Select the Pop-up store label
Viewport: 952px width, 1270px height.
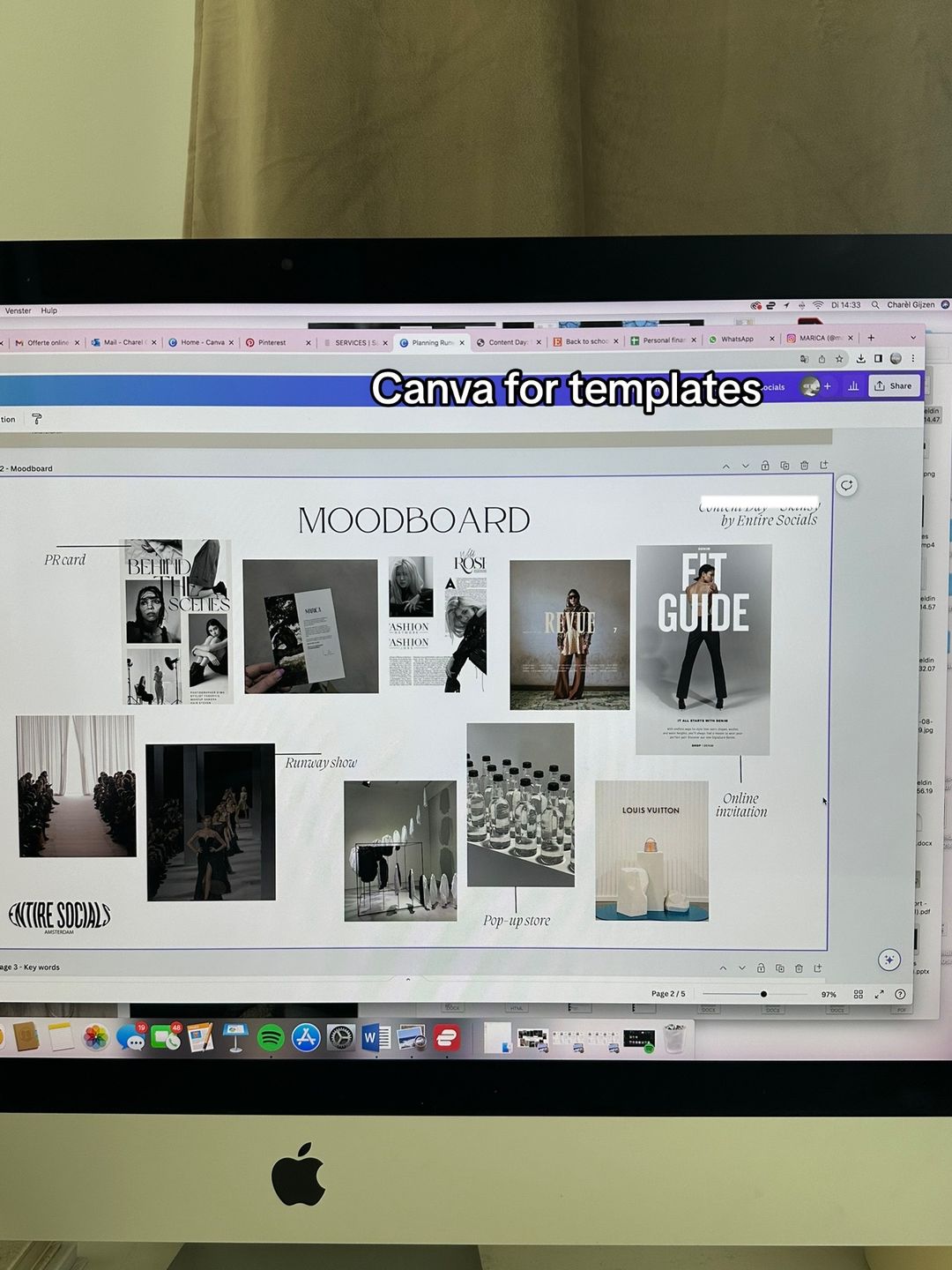point(517,920)
